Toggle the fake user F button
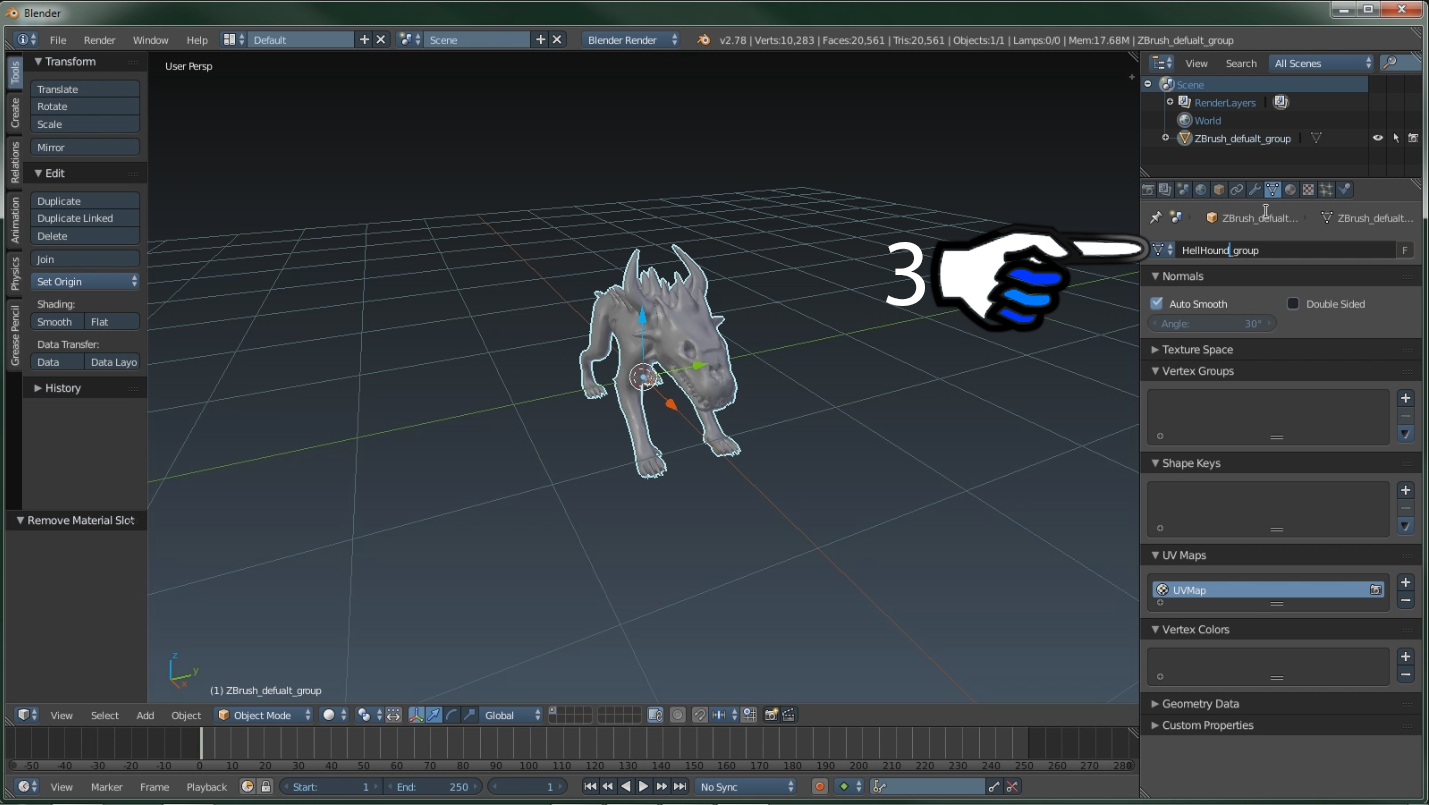The width and height of the screenshot is (1429, 805). pos(1405,250)
